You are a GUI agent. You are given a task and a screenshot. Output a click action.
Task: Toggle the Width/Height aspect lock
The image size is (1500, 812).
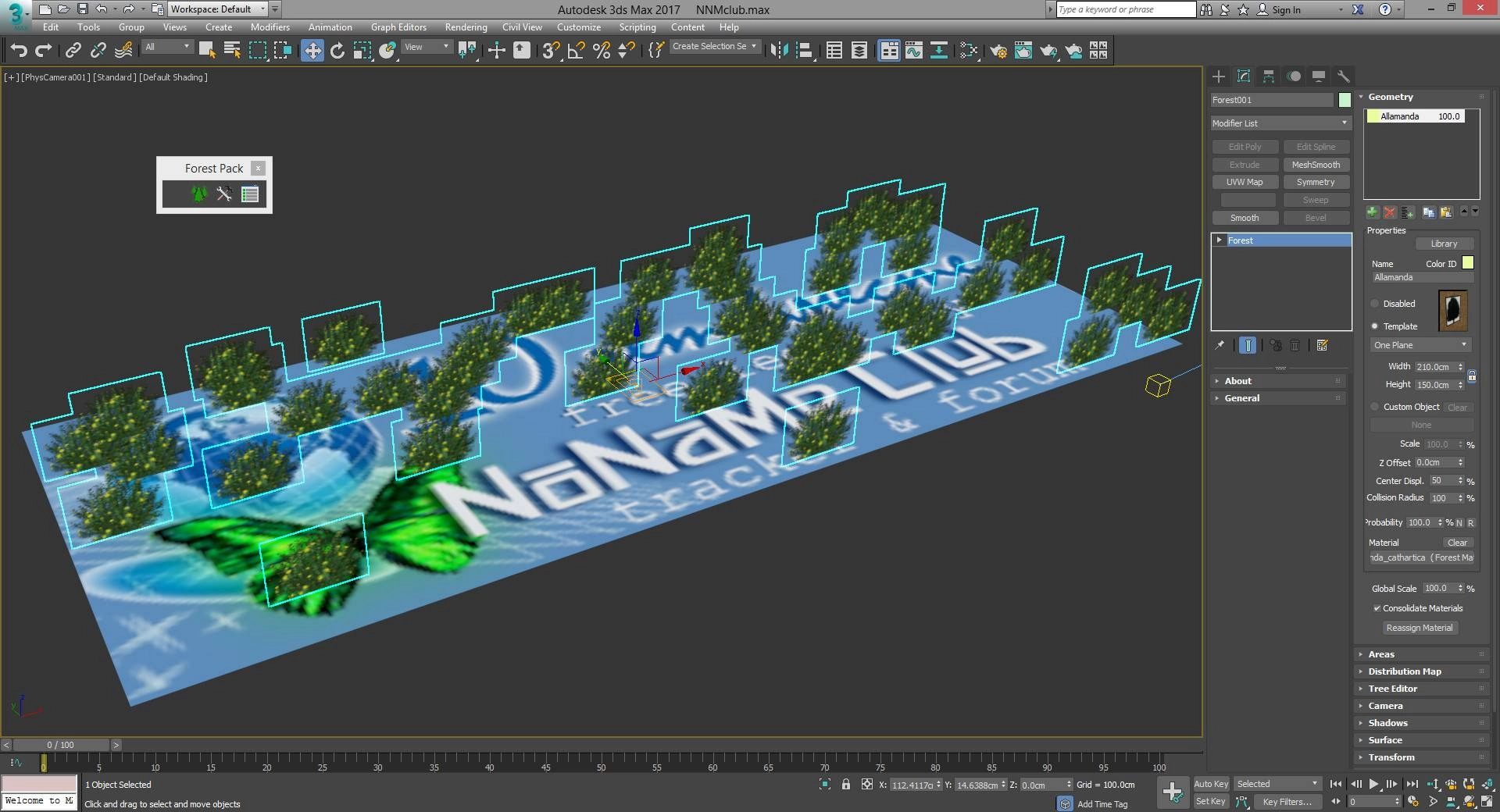coord(1472,376)
